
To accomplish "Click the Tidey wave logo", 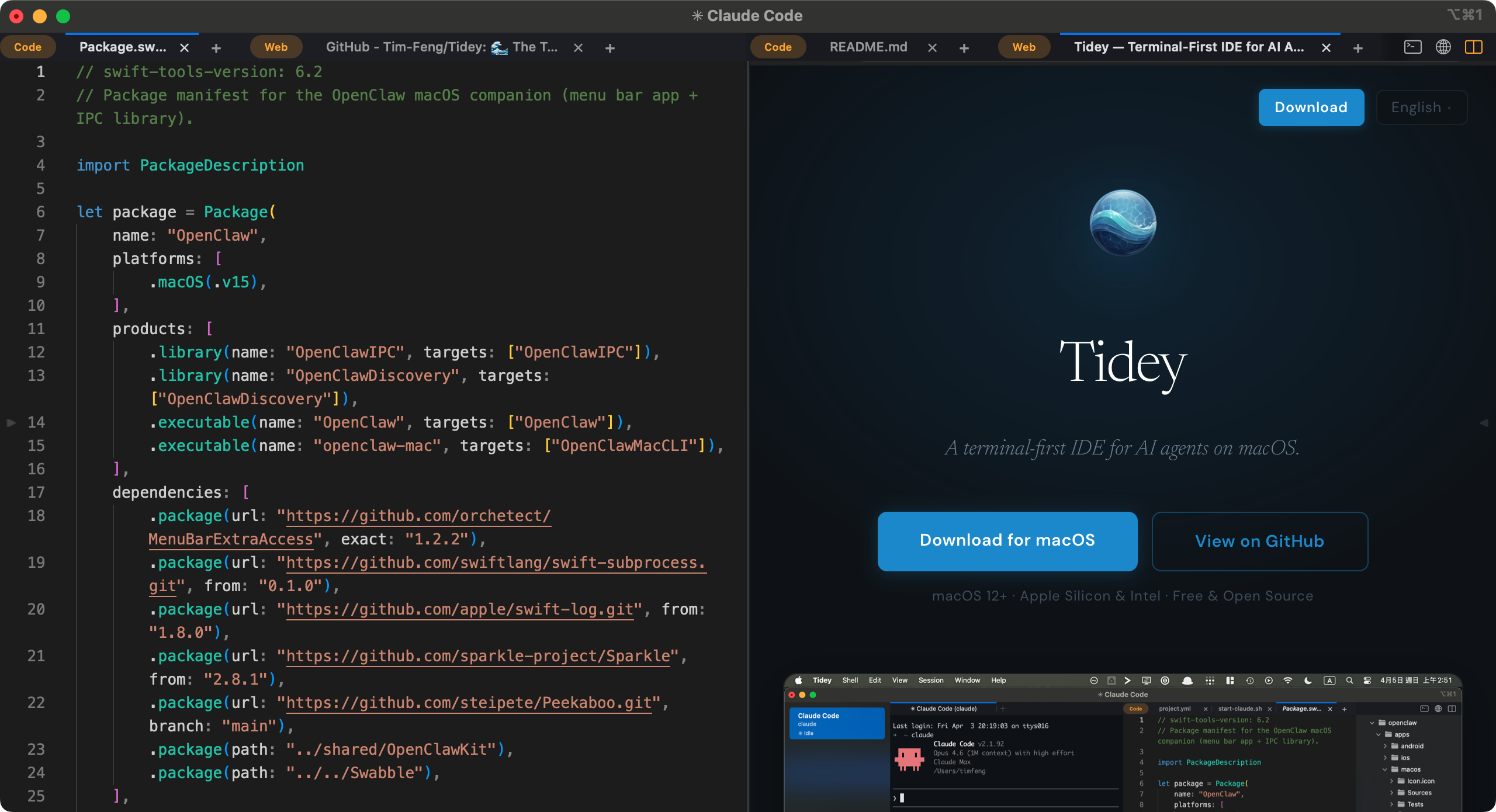I will click(x=1123, y=221).
